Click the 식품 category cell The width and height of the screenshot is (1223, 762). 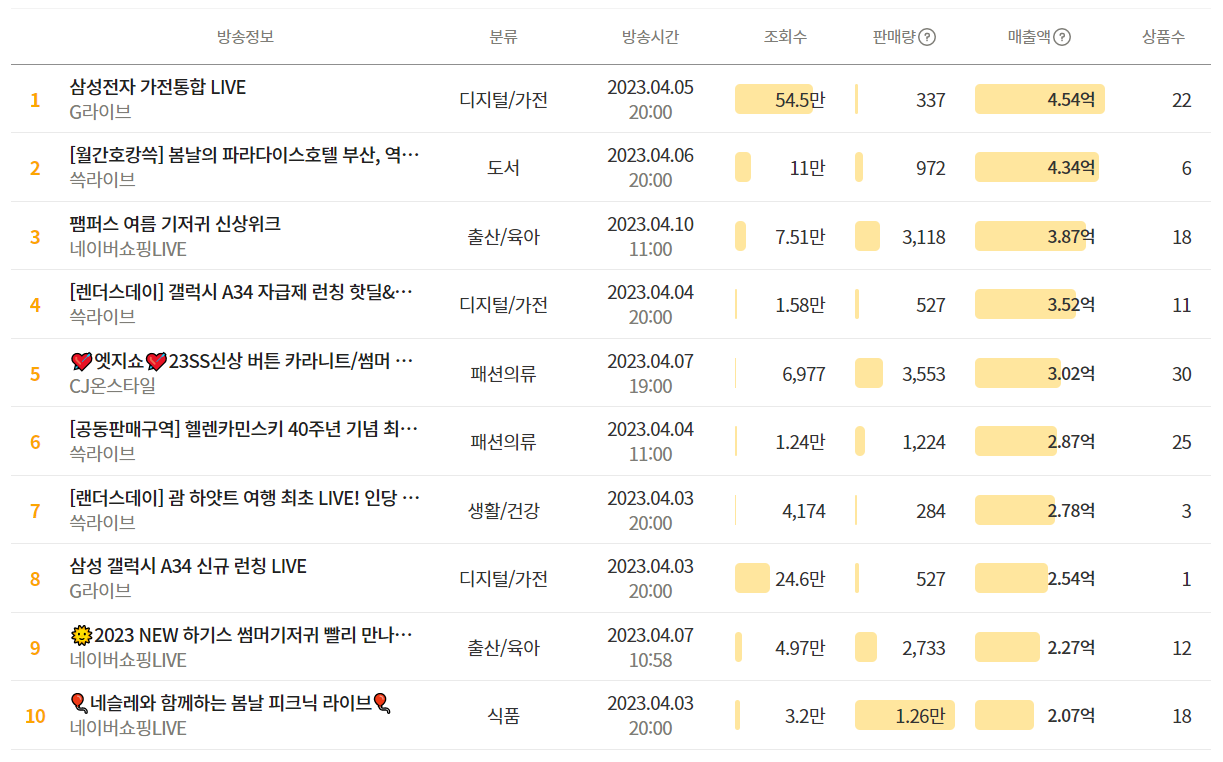(x=503, y=716)
